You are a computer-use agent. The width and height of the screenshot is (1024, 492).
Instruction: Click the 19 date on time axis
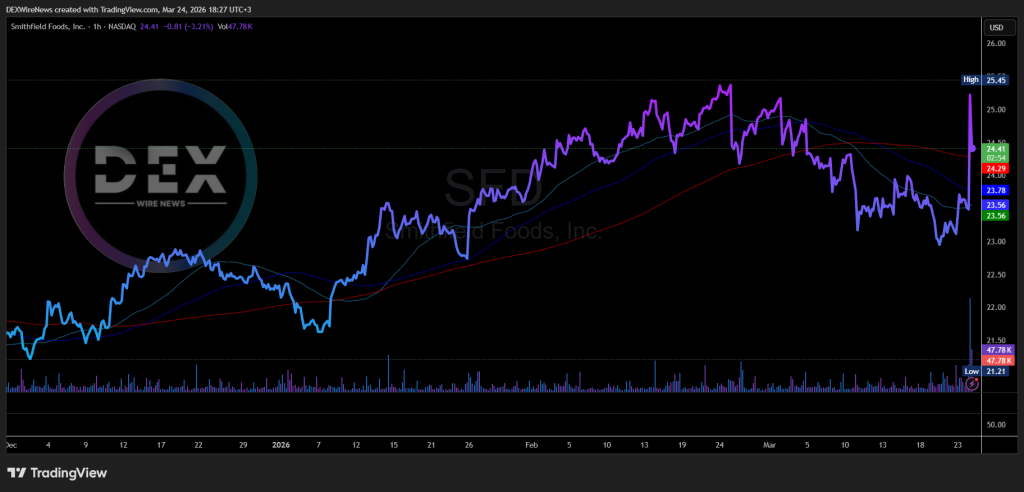tap(682, 445)
